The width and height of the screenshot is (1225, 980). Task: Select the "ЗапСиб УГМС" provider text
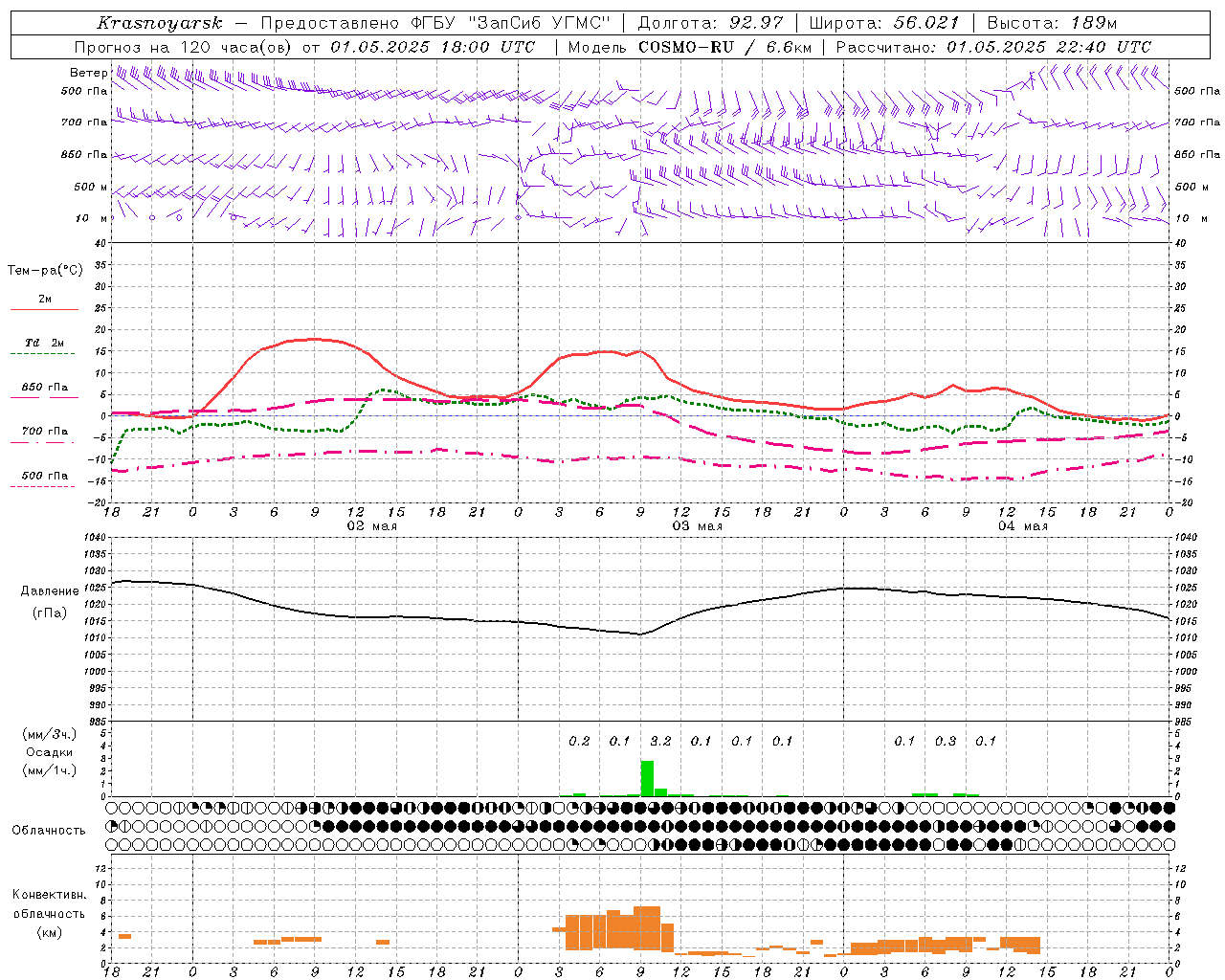click(x=538, y=23)
